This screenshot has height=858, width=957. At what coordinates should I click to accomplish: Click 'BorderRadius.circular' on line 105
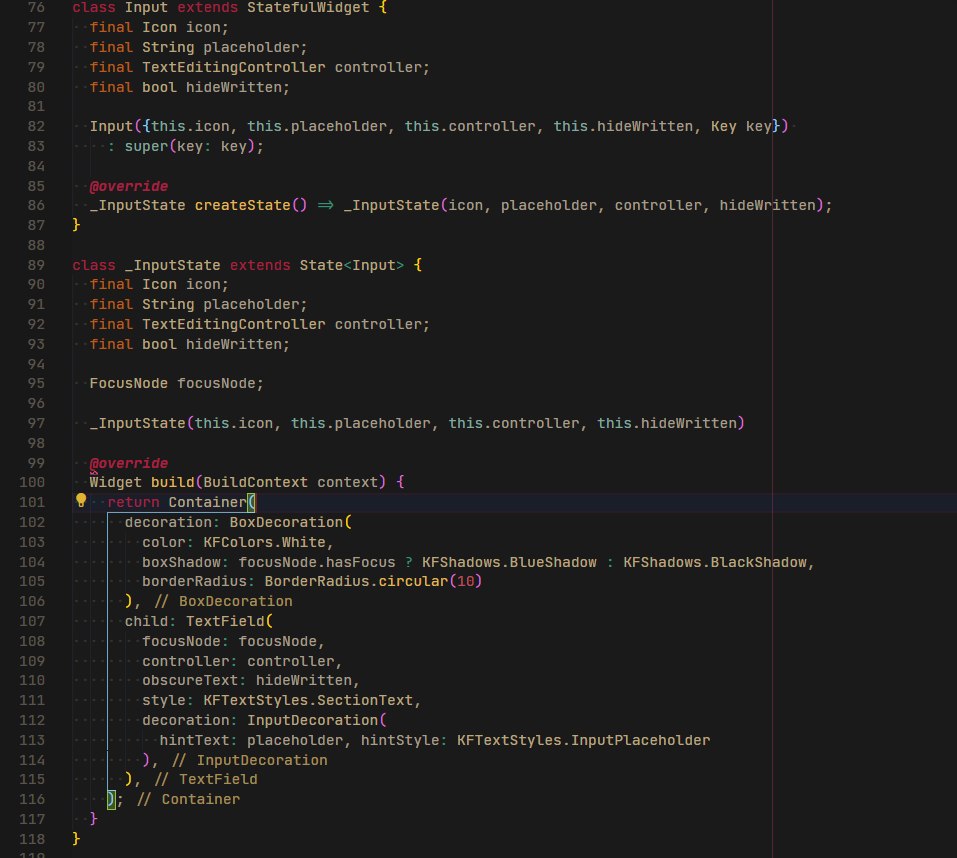[x=356, y=581]
